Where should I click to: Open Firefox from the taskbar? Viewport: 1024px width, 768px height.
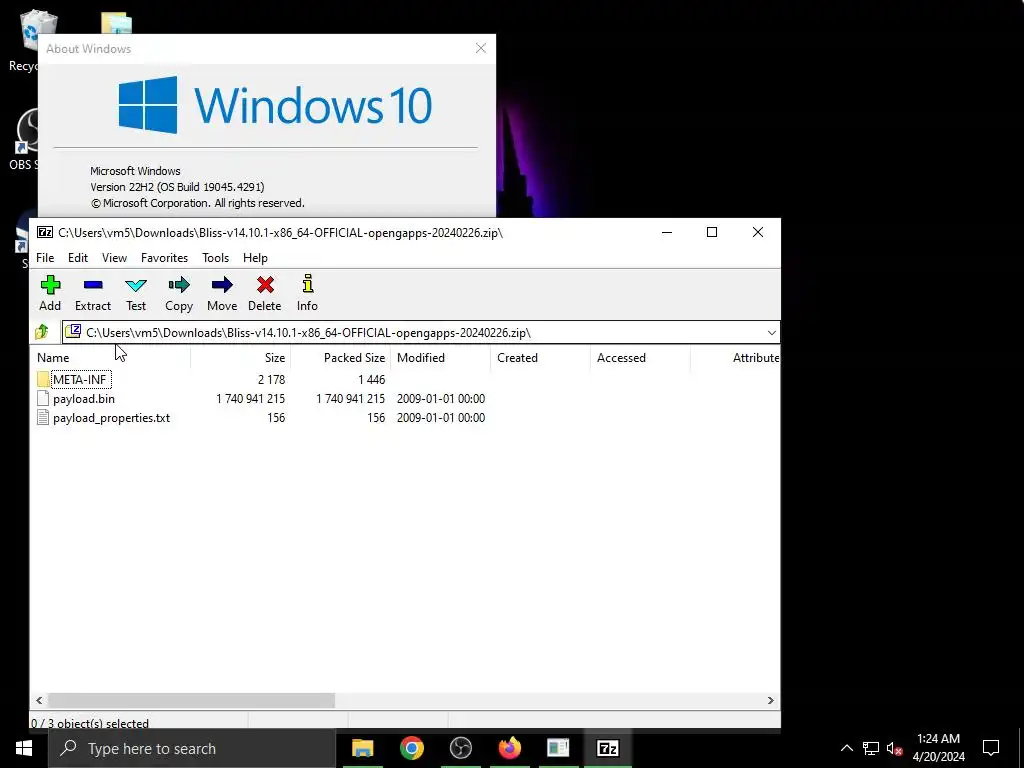[509, 748]
